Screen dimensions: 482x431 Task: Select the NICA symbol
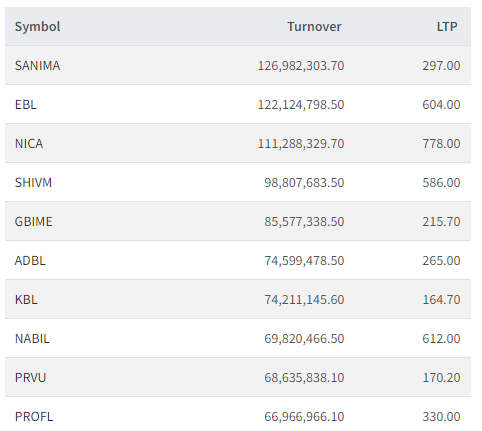point(29,144)
